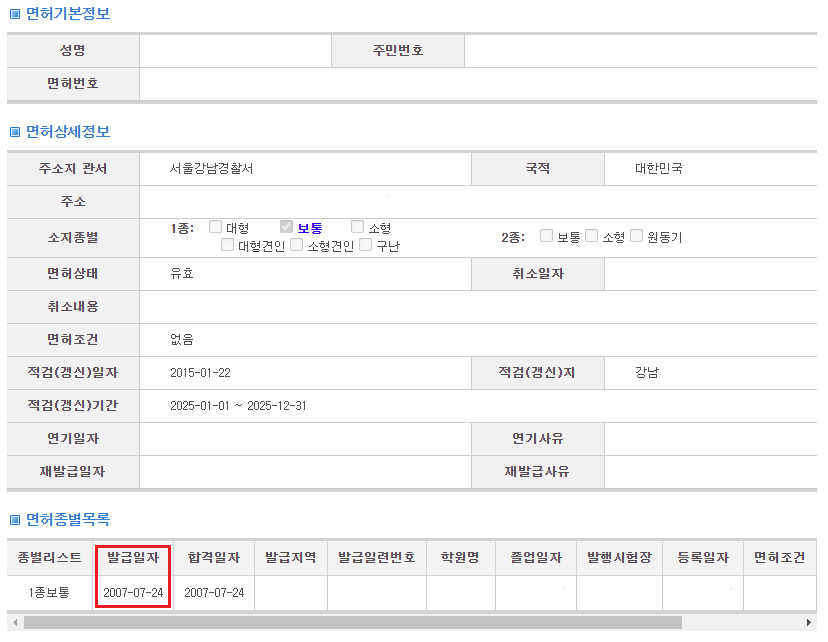Select the 1종보통 row cell

(x=49, y=593)
